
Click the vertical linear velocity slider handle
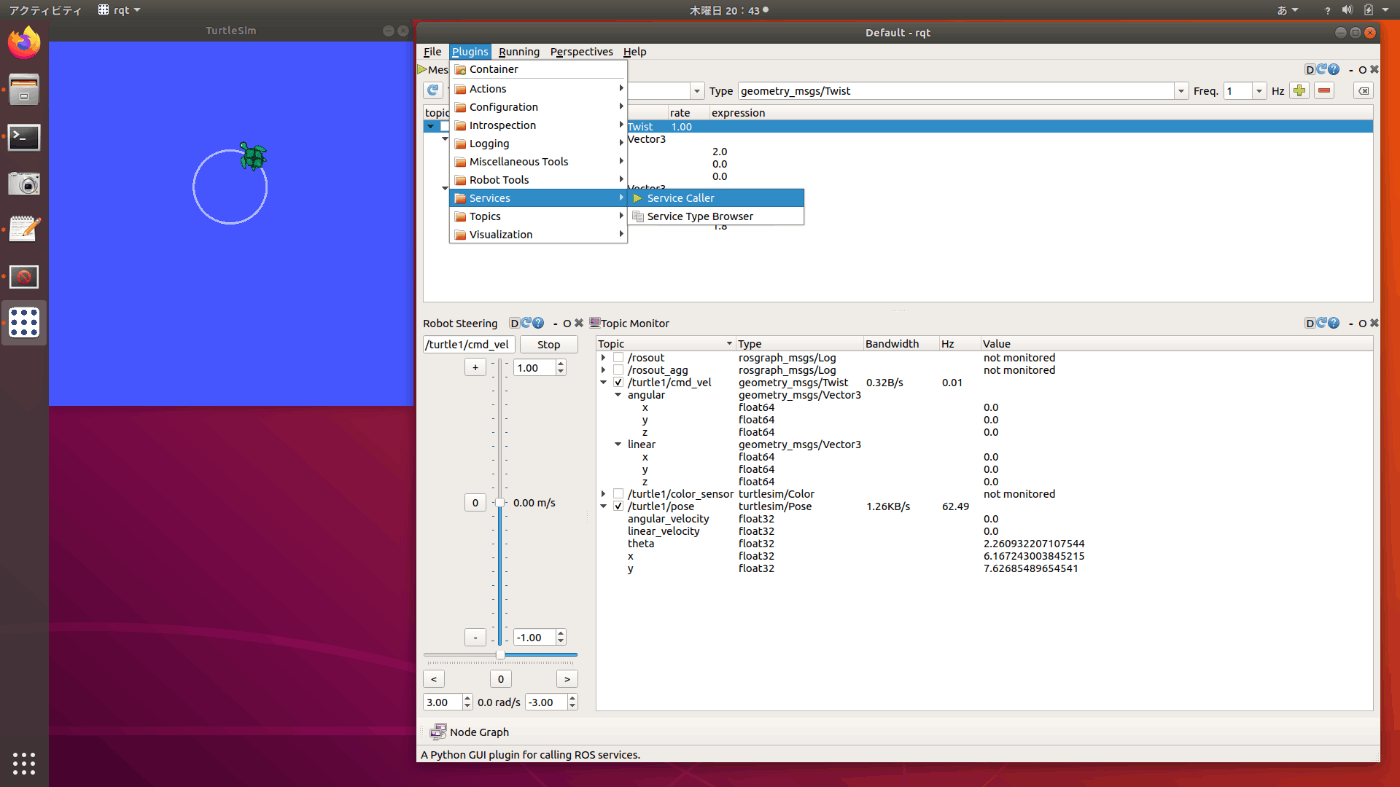[x=500, y=503]
